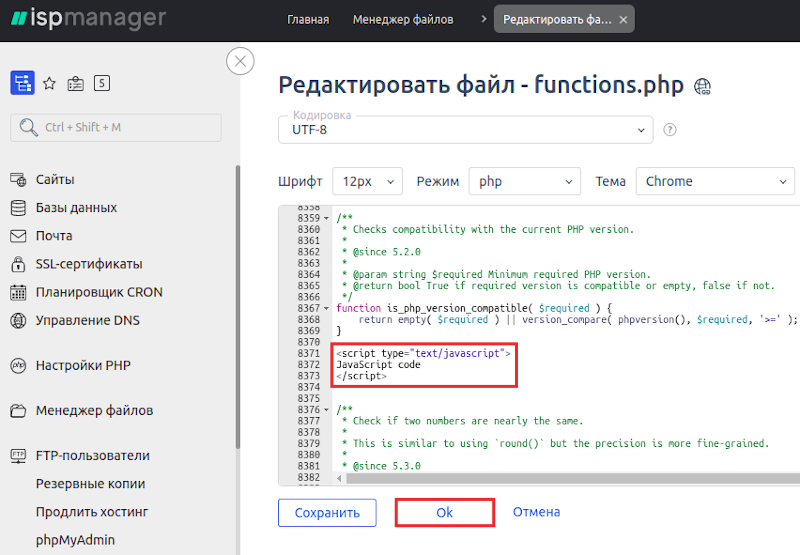The width and height of the screenshot is (800, 555).
Task: Click the FTP-пользователи monitor icon
Action: click(x=18, y=456)
